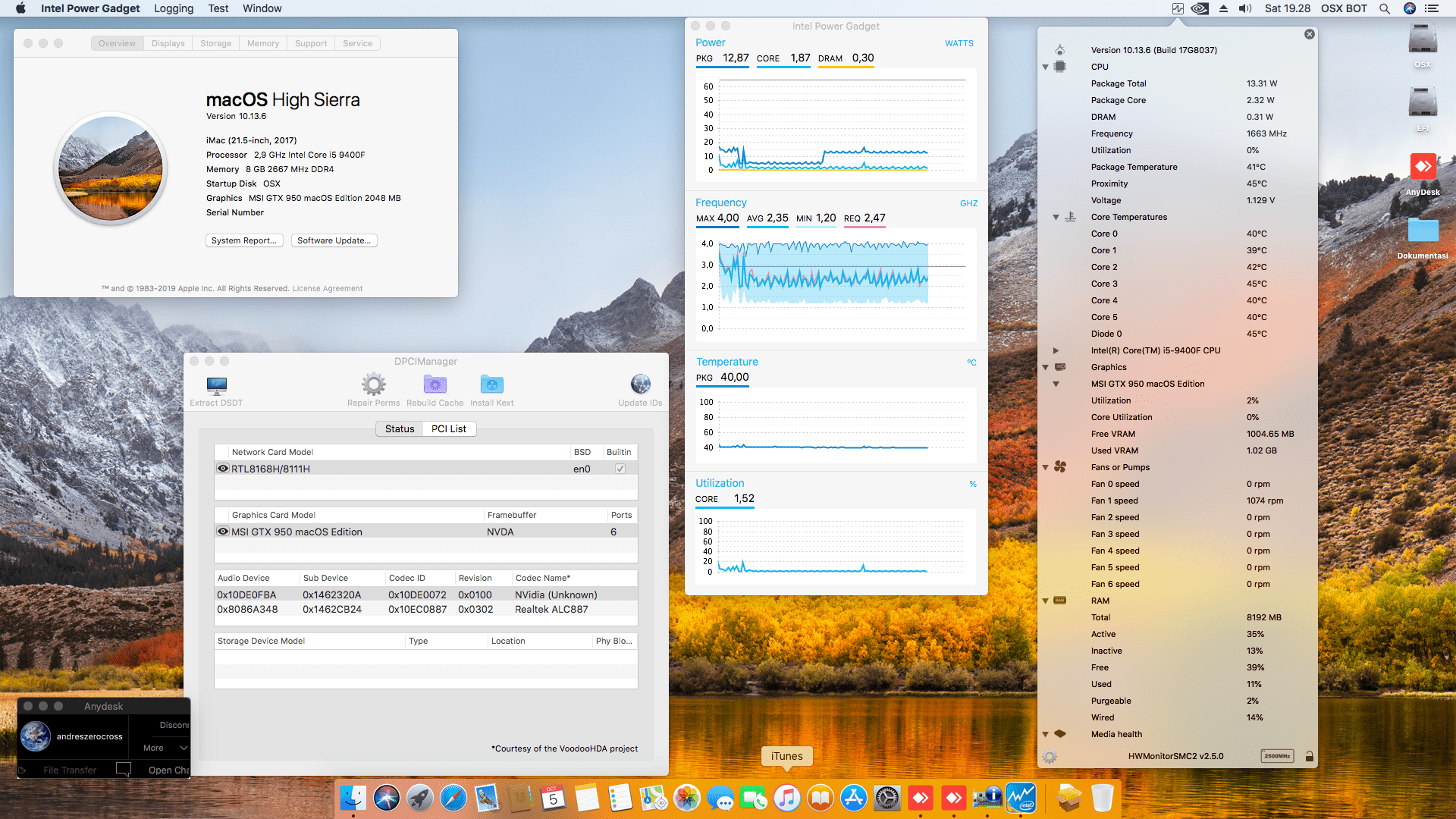Viewport: 1456px width, 819px height.
Task: Click the System Report button
Action: pyautogui.click(x=243, y=240)
